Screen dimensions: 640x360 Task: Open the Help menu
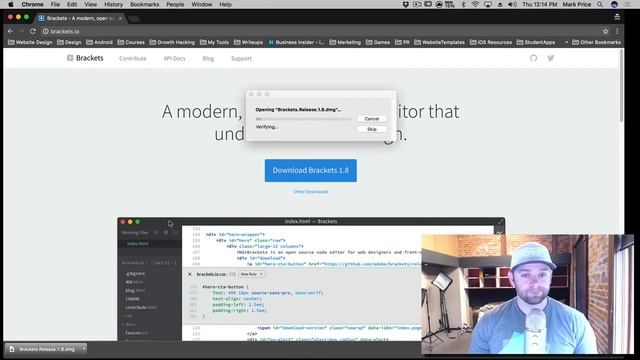coord(225,4)
